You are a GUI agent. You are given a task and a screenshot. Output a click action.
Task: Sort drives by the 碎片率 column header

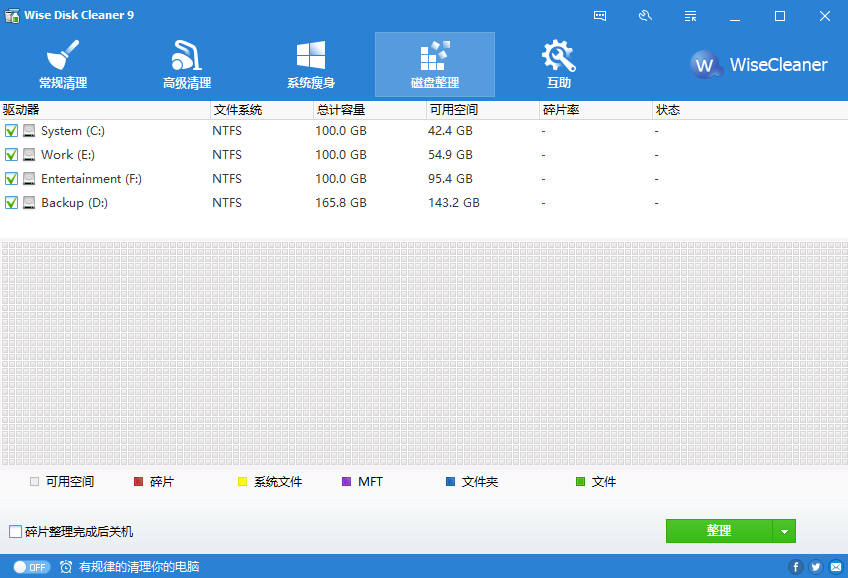[560, 110]
